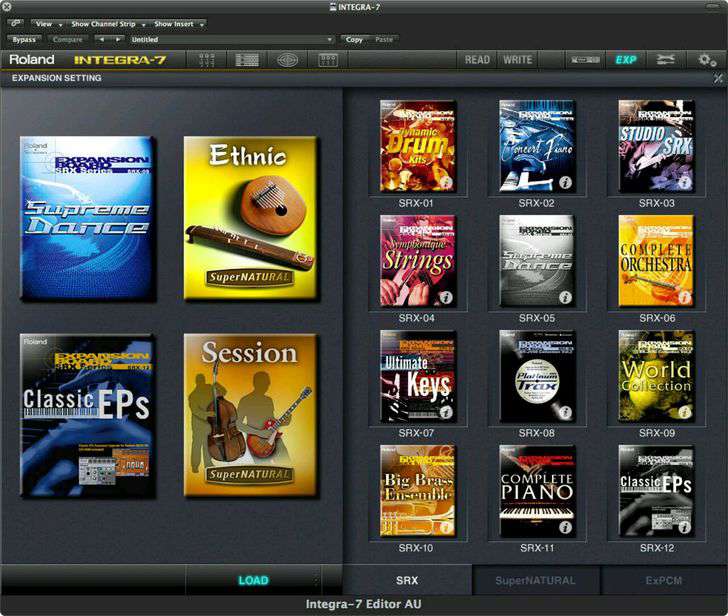
Task: Click info icon on SRX-01 Dynamic Drum Kits
Action: (x=445, y=181)
